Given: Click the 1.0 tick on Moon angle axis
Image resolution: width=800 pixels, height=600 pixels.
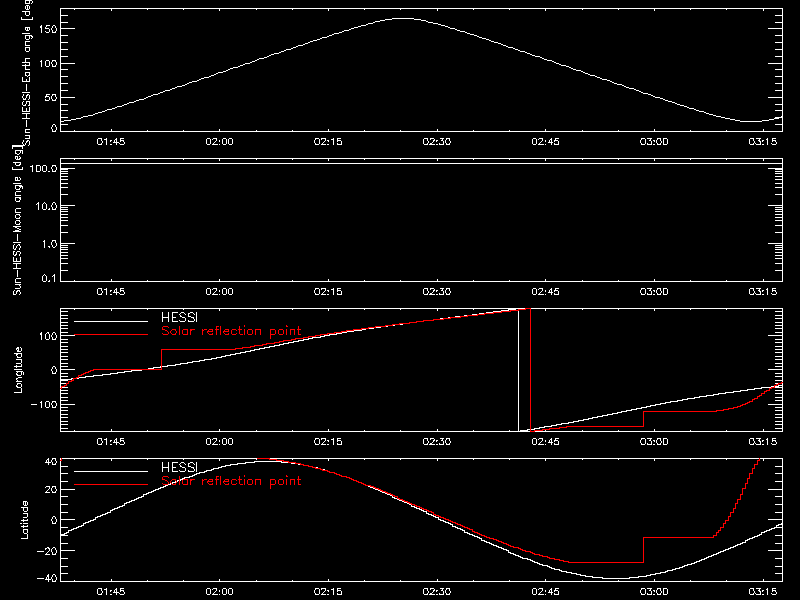Looking at the screenshot, I should (x=49, y=244).
